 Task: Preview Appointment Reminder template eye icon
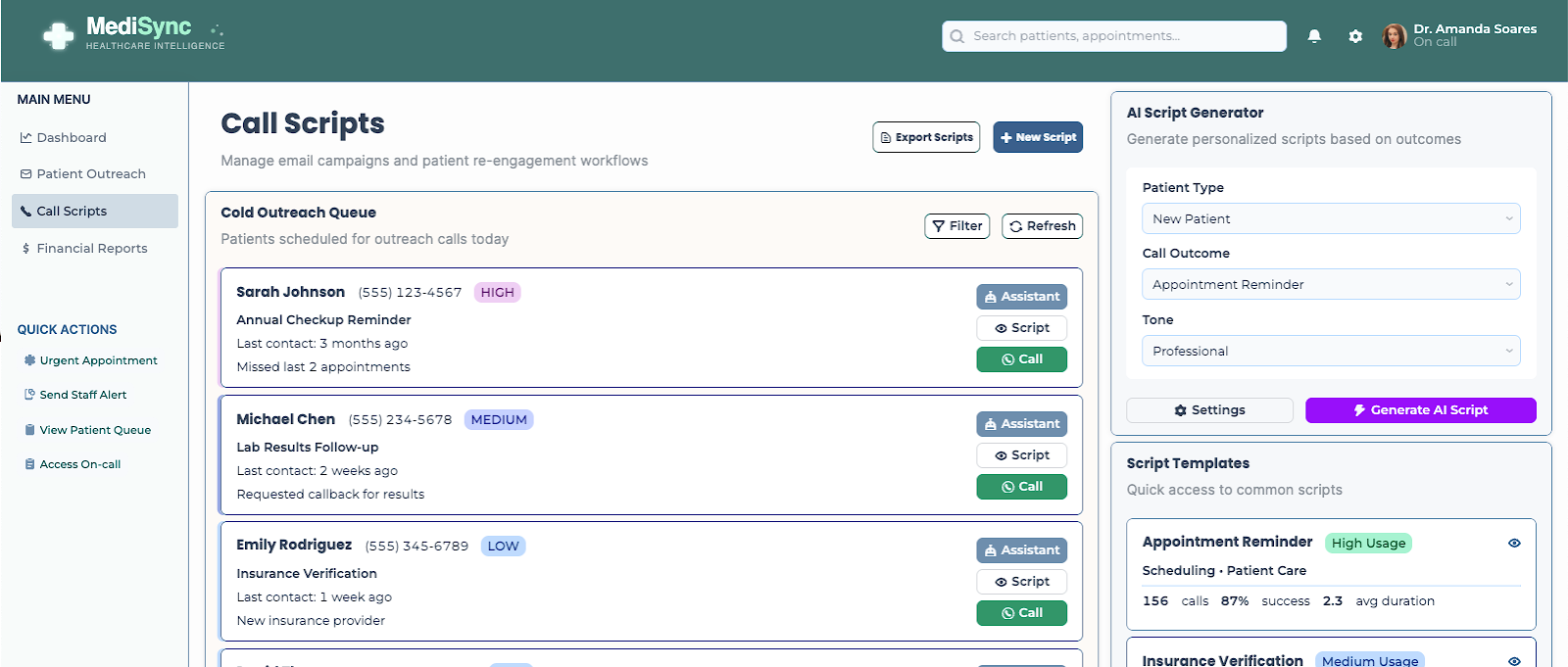click(1514, 543)
